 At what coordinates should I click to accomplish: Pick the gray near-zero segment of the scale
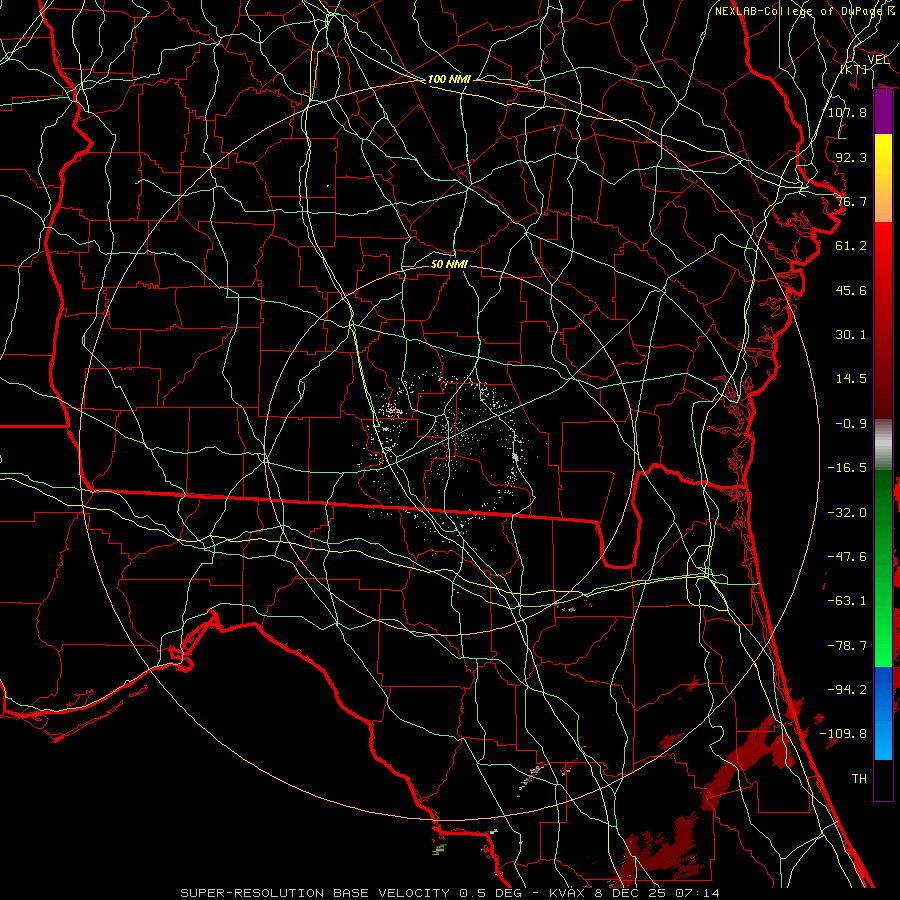click(883, 442)
